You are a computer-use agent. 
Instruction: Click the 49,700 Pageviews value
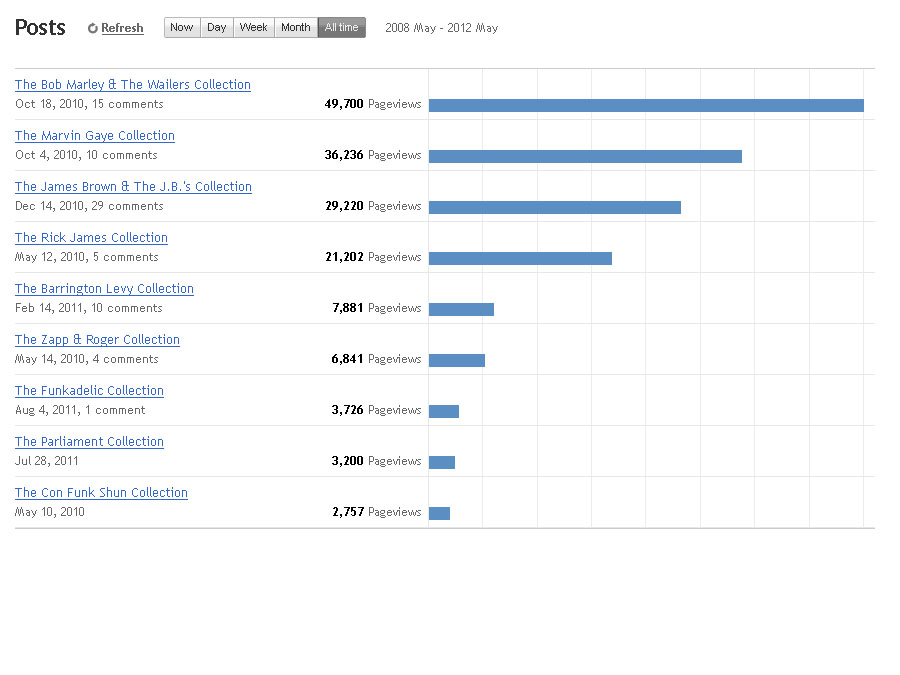click(373, 104)
